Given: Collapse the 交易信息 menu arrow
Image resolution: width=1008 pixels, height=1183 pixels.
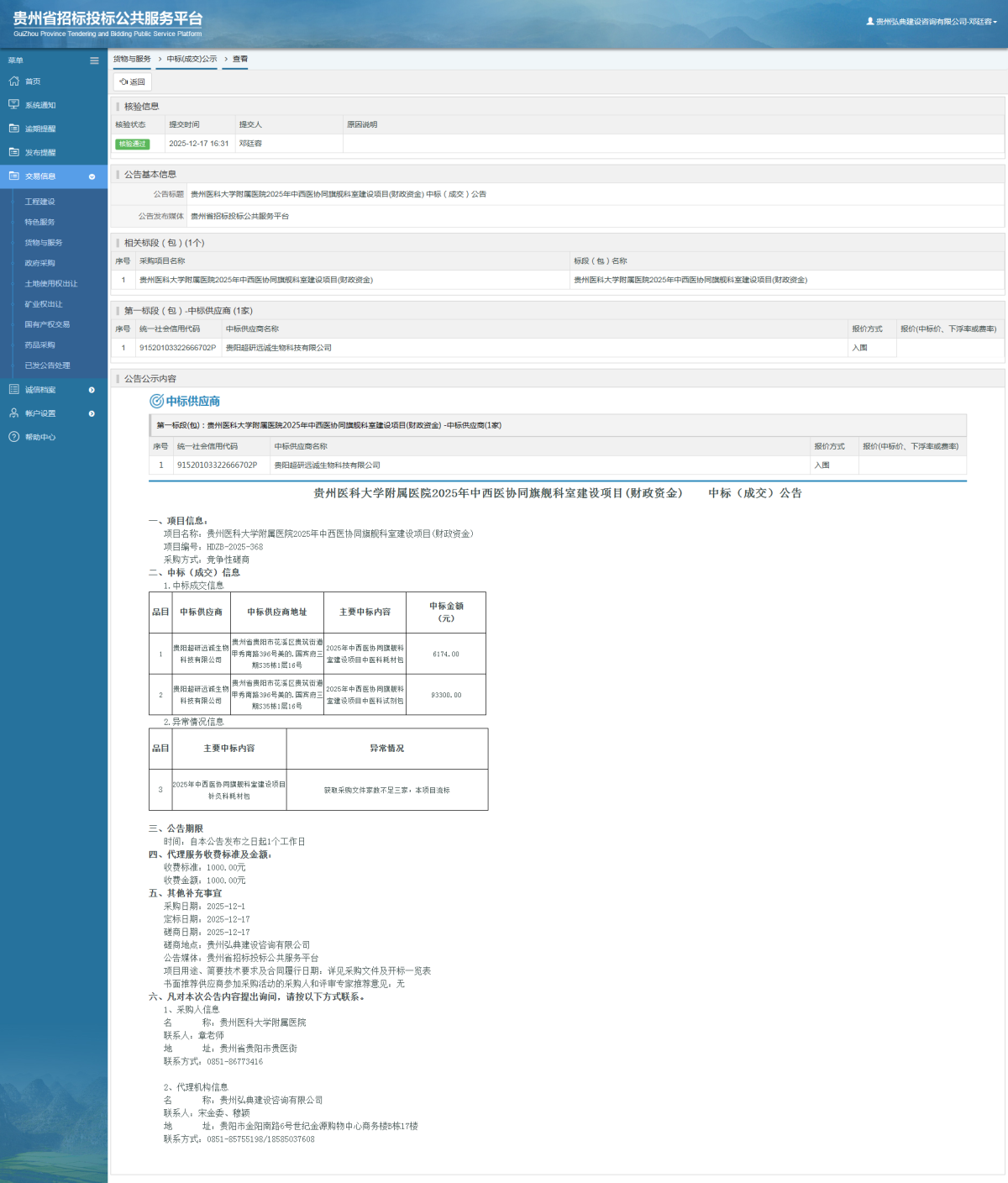Looking at the screenshot, I should [x=92, y=176].
